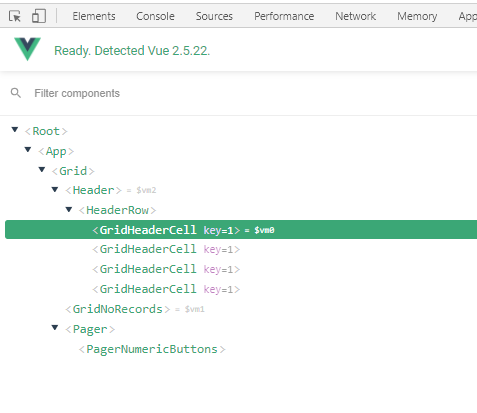
Task: Open the Memory tab
Action: tap(417, 16)
